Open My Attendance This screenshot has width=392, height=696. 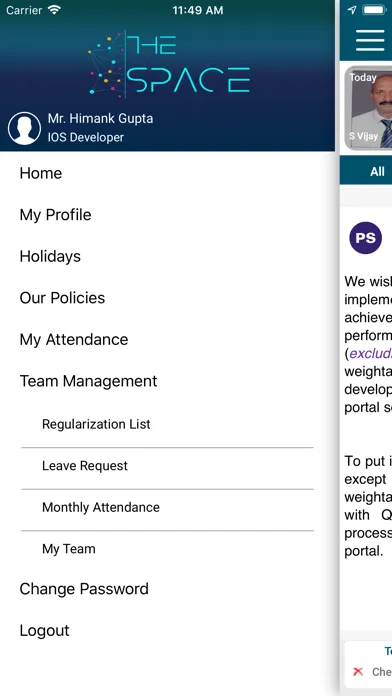(74, 340)
